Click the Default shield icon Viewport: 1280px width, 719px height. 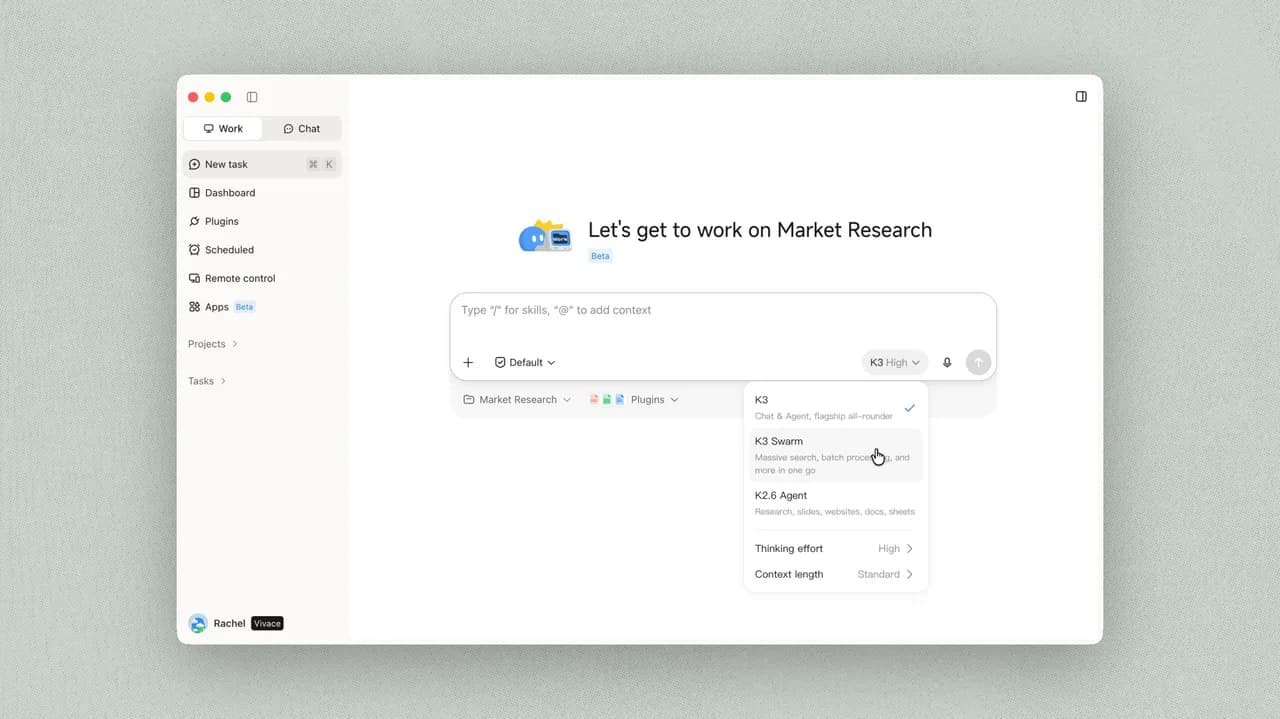click(500, 362)
